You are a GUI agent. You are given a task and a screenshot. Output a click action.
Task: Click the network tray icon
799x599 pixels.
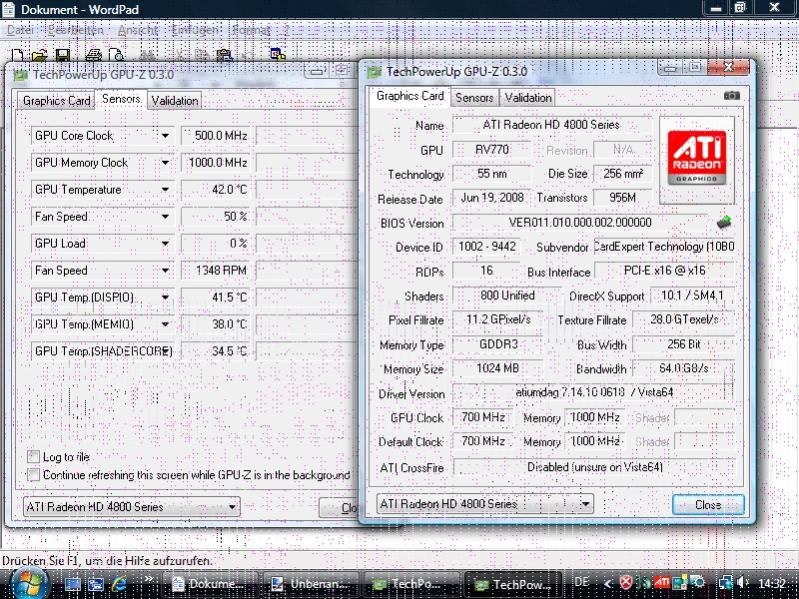[725, 582]
